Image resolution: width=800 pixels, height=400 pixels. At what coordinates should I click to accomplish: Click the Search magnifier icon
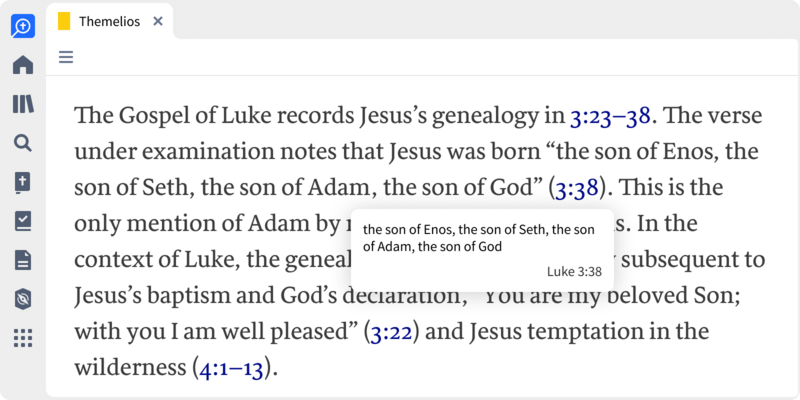coord(23,143)
